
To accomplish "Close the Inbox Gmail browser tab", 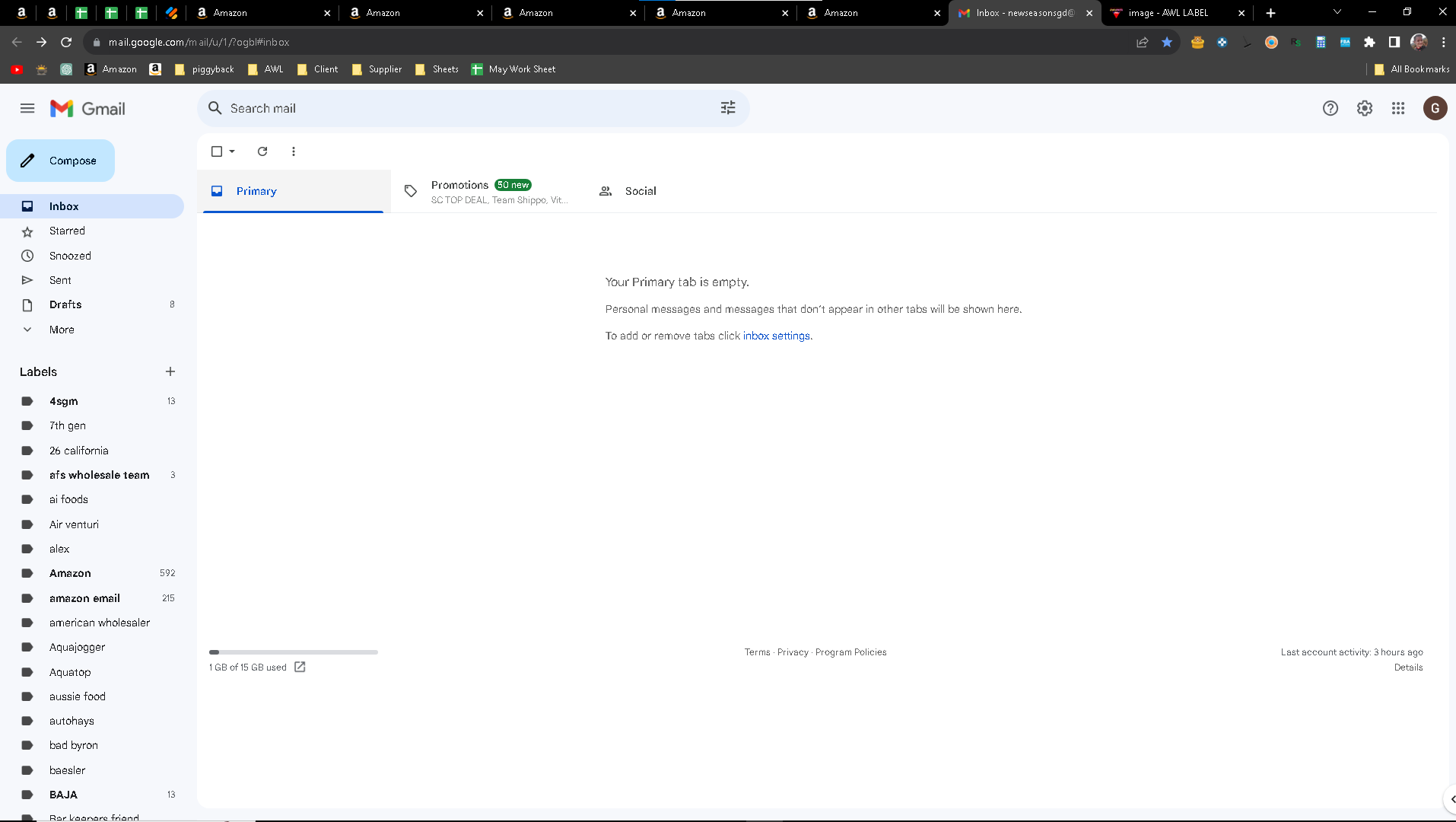I will coord(1089,13).
